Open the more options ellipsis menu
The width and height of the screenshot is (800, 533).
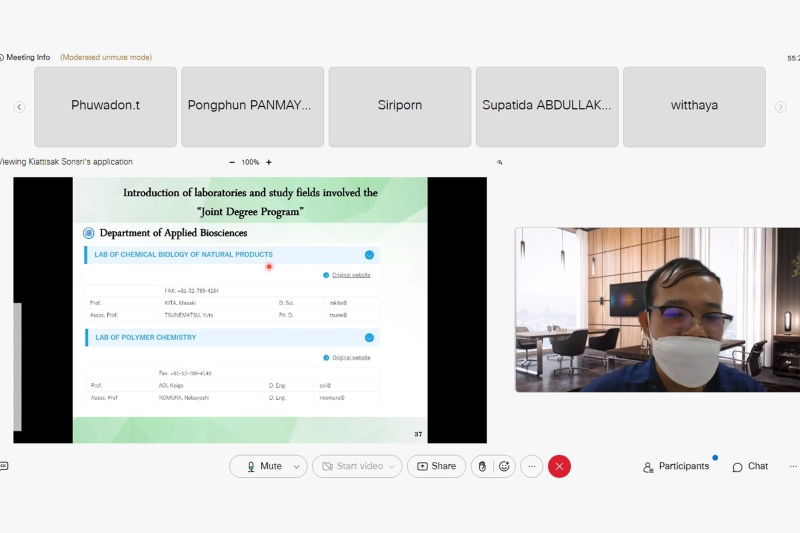pos(532,466)
